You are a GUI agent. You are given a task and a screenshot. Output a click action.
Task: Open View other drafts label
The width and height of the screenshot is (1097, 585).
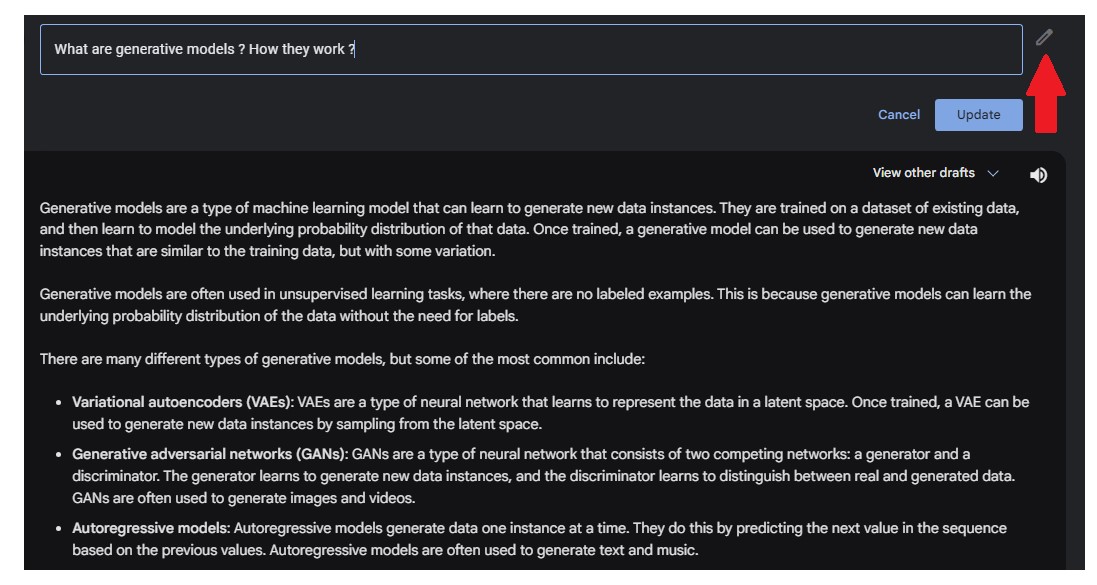(x=923, y=173)
